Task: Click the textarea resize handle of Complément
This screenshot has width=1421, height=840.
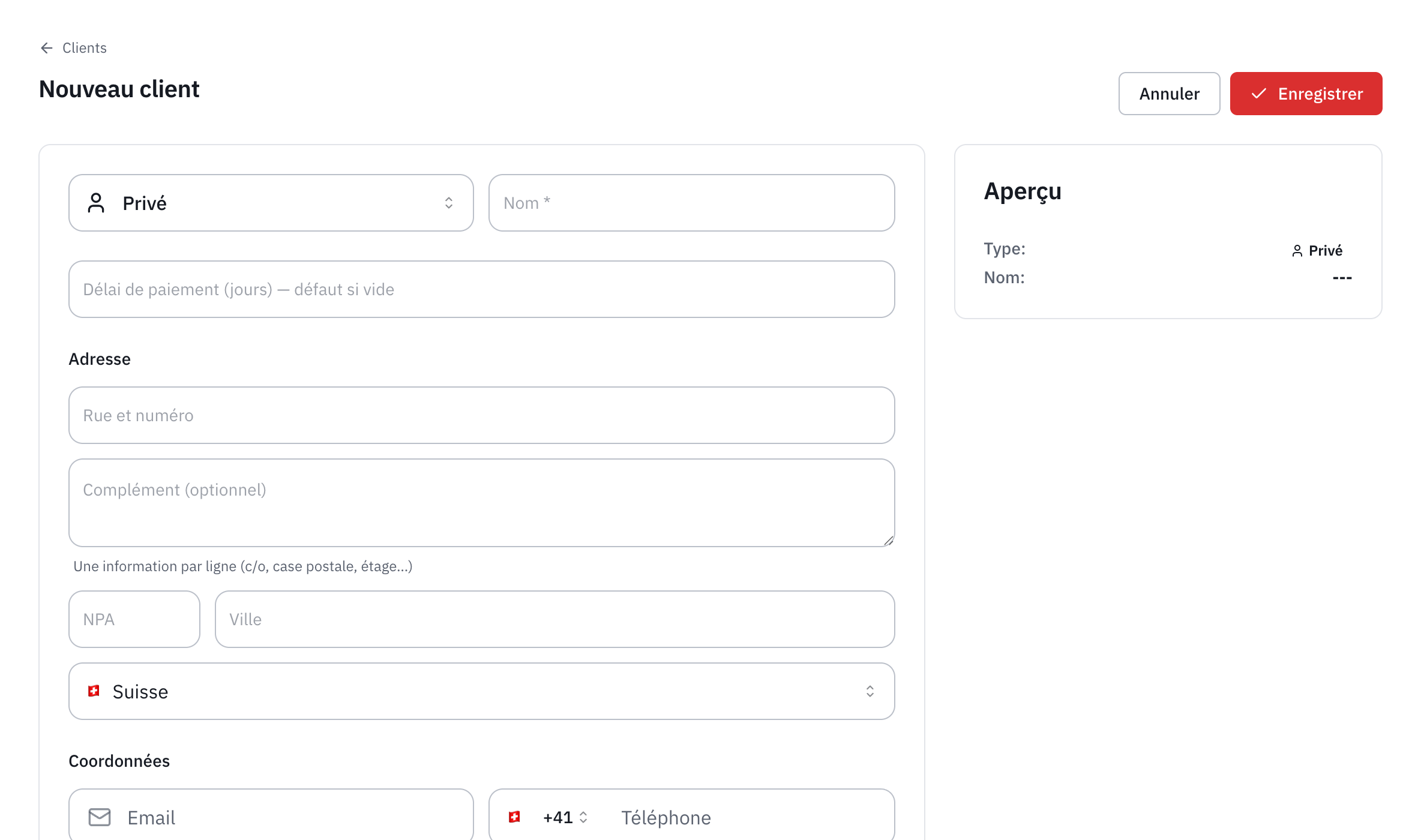Action: tap(889, 541)
